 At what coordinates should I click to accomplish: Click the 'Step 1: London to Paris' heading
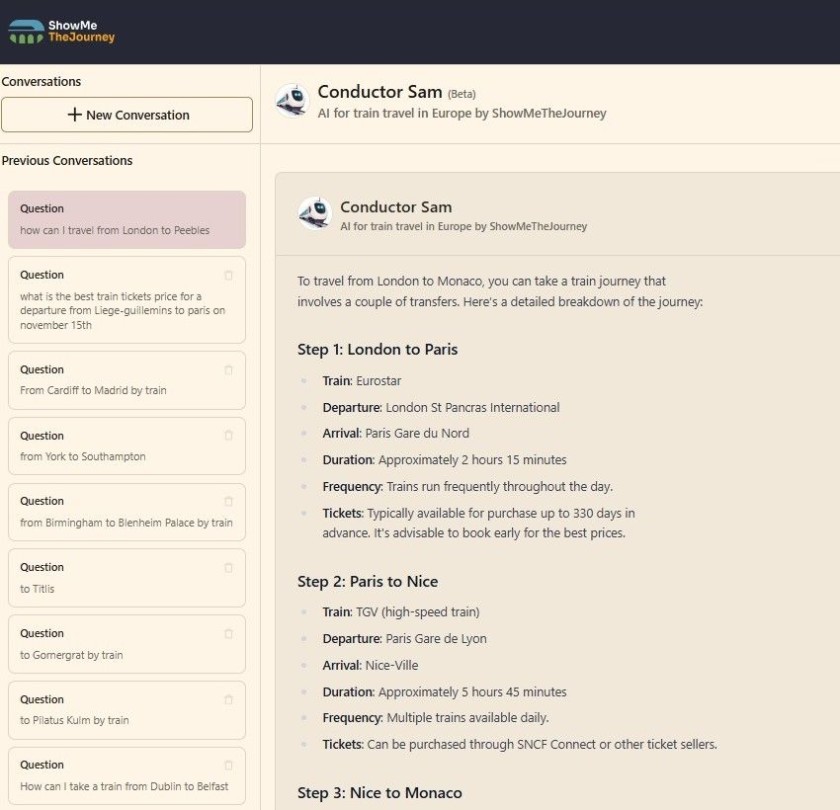point(378,349)
